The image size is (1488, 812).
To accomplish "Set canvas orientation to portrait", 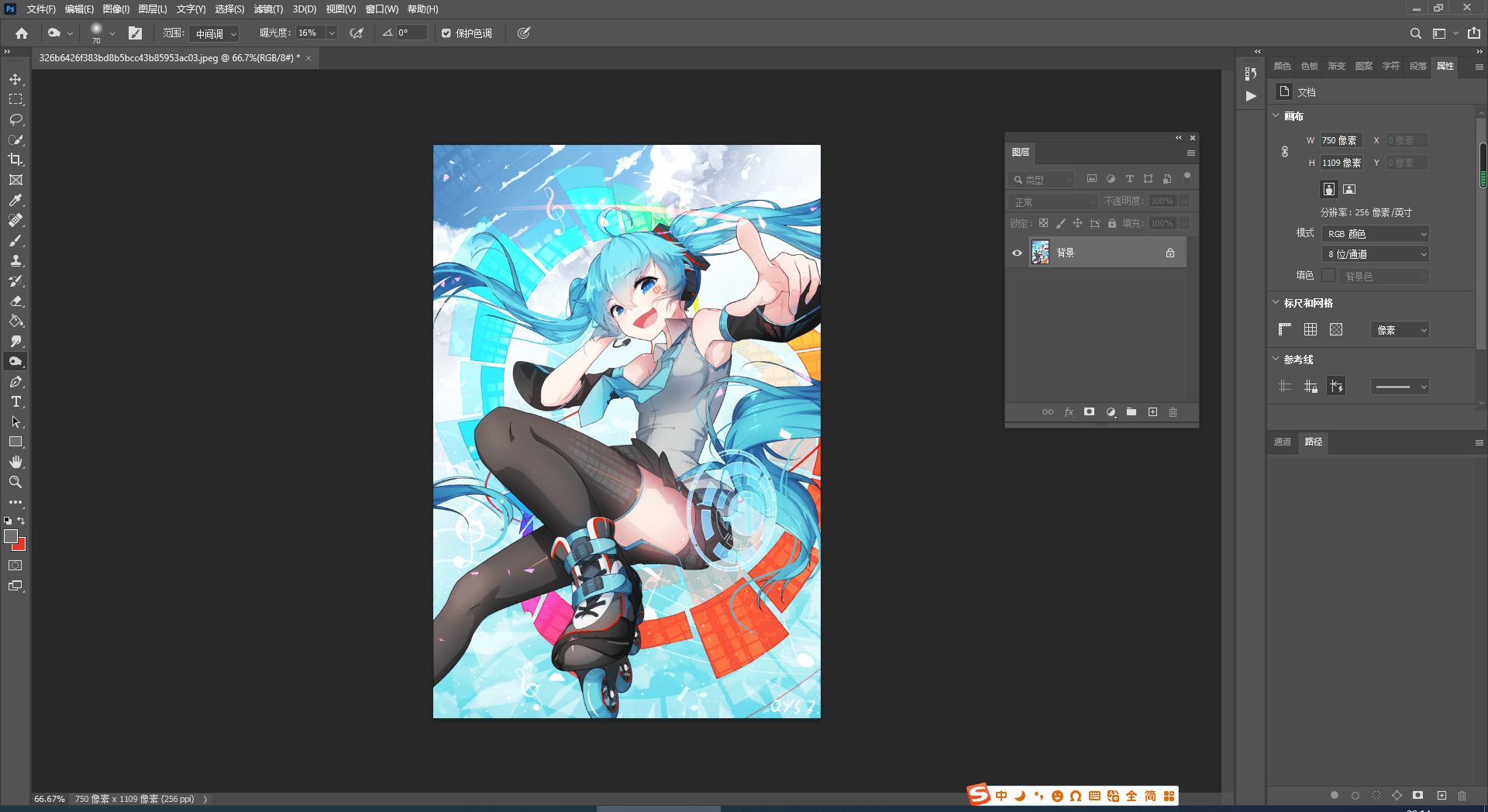I will pyautogui.click(x=1329, y=189).
